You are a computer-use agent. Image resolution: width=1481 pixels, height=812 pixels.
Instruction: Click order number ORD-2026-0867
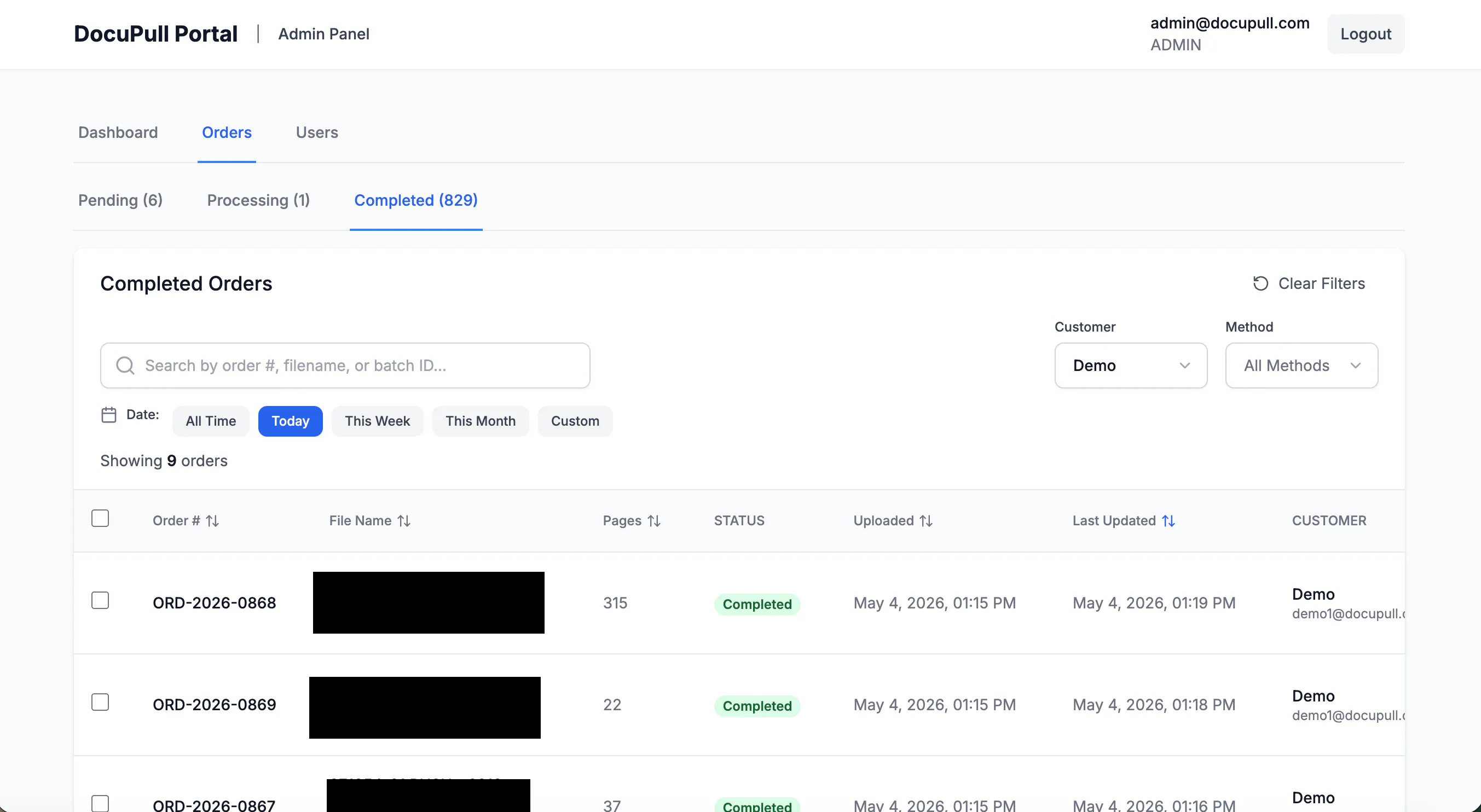[x=214, y=804]
